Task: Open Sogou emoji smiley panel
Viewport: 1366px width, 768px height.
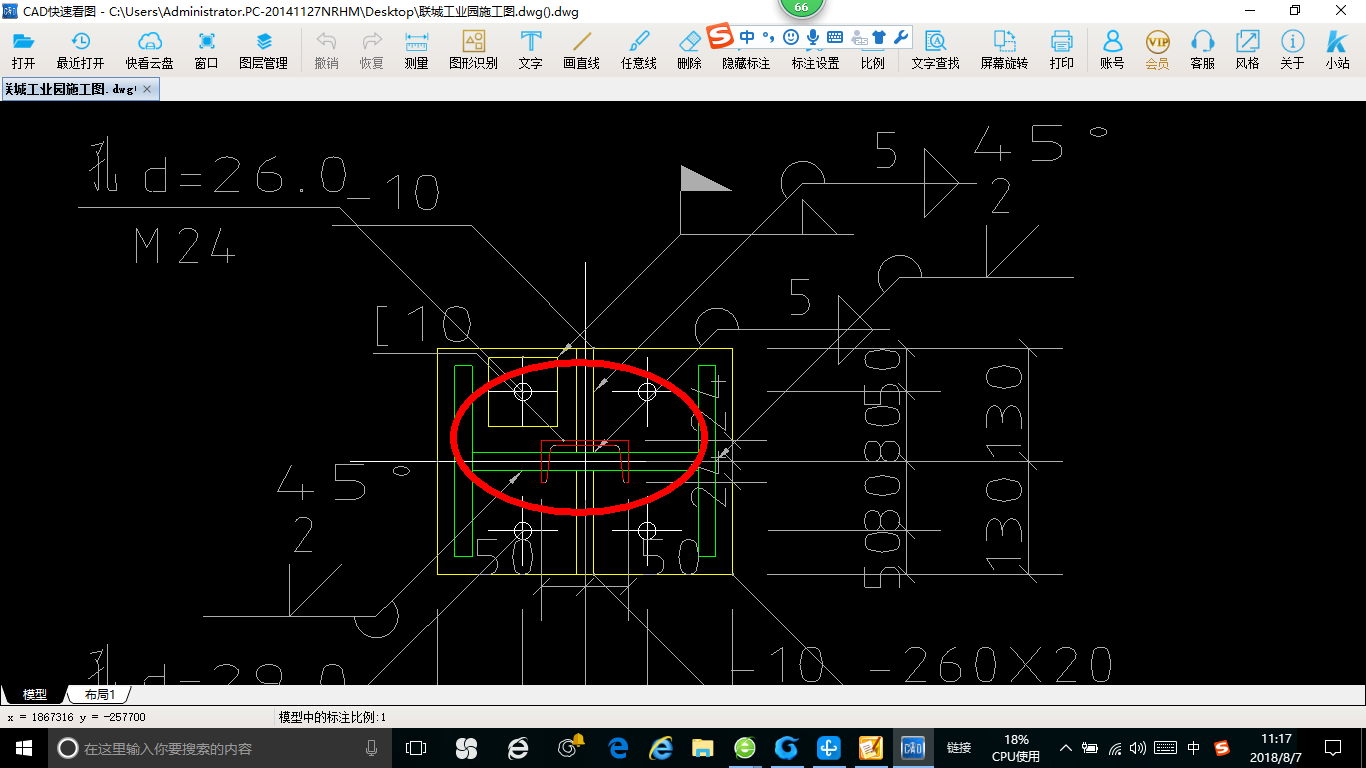Action: [791, 38]
